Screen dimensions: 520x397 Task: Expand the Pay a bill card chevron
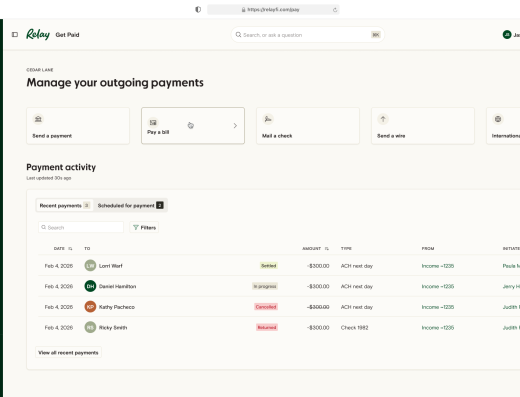coord(235,126)
